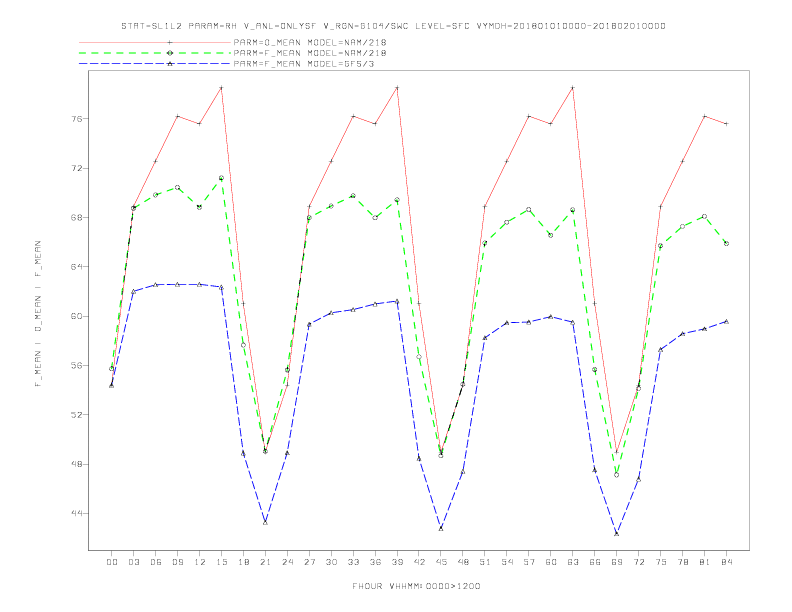
Task: Click y-axis tick label 56
Action: pos(78,366)
